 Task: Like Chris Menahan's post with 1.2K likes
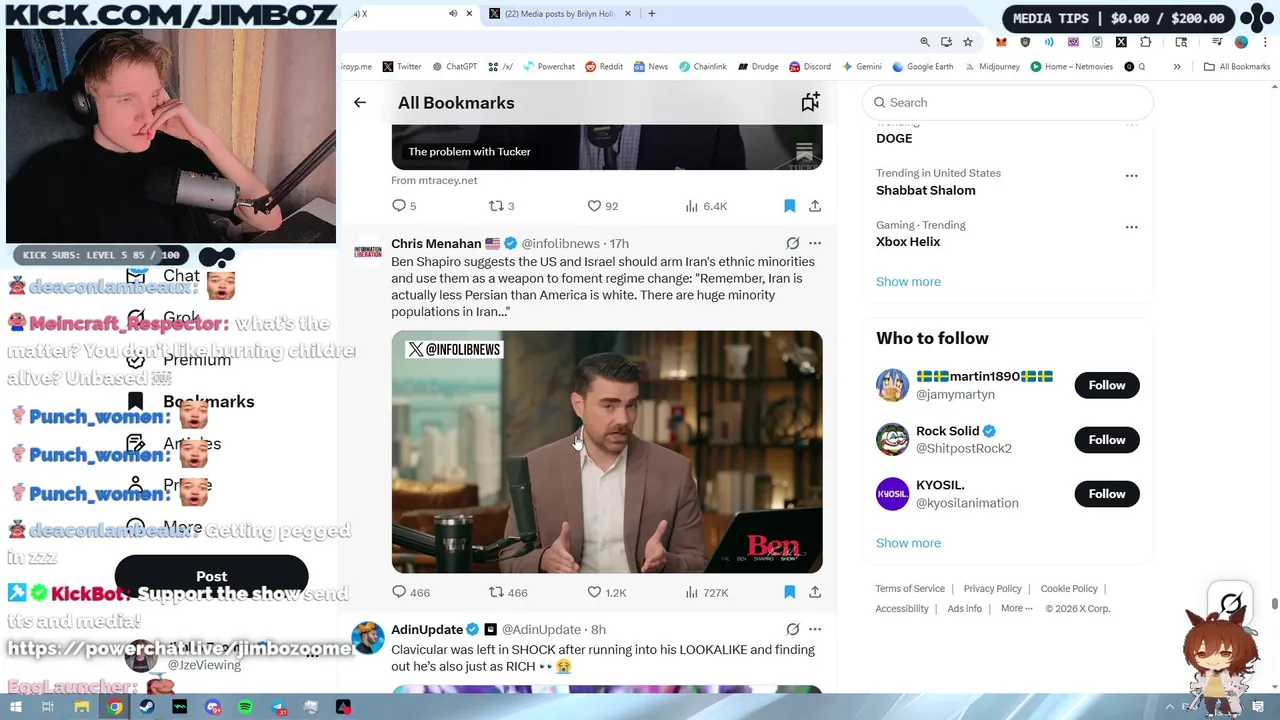pyautogui.click(x=606, y=592)
